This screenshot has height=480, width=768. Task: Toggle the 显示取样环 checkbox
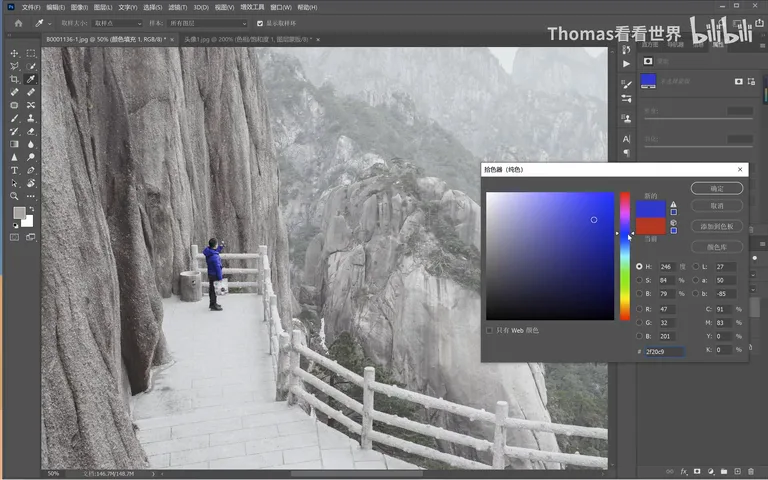[260, 23]
